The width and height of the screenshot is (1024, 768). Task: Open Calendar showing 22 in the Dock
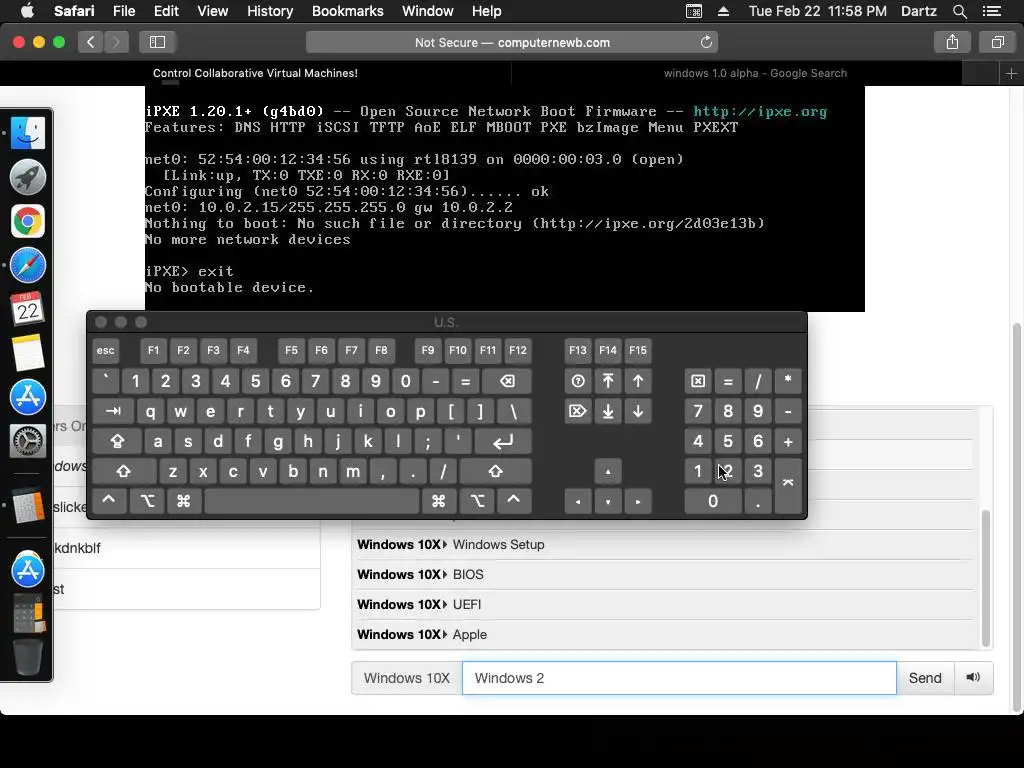tap(27, 309)
